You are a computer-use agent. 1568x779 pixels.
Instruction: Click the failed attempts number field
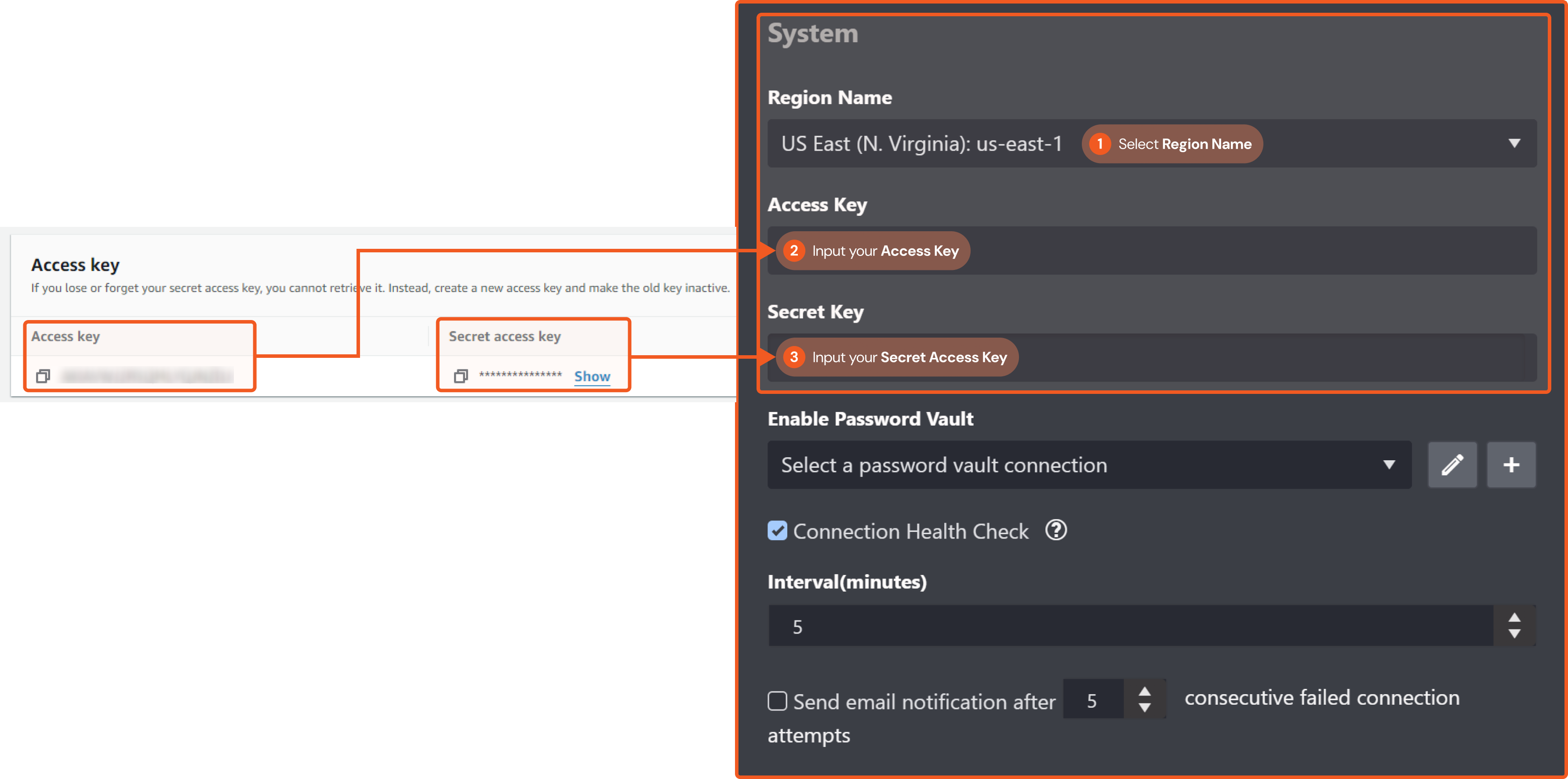tap(1093, 700)
